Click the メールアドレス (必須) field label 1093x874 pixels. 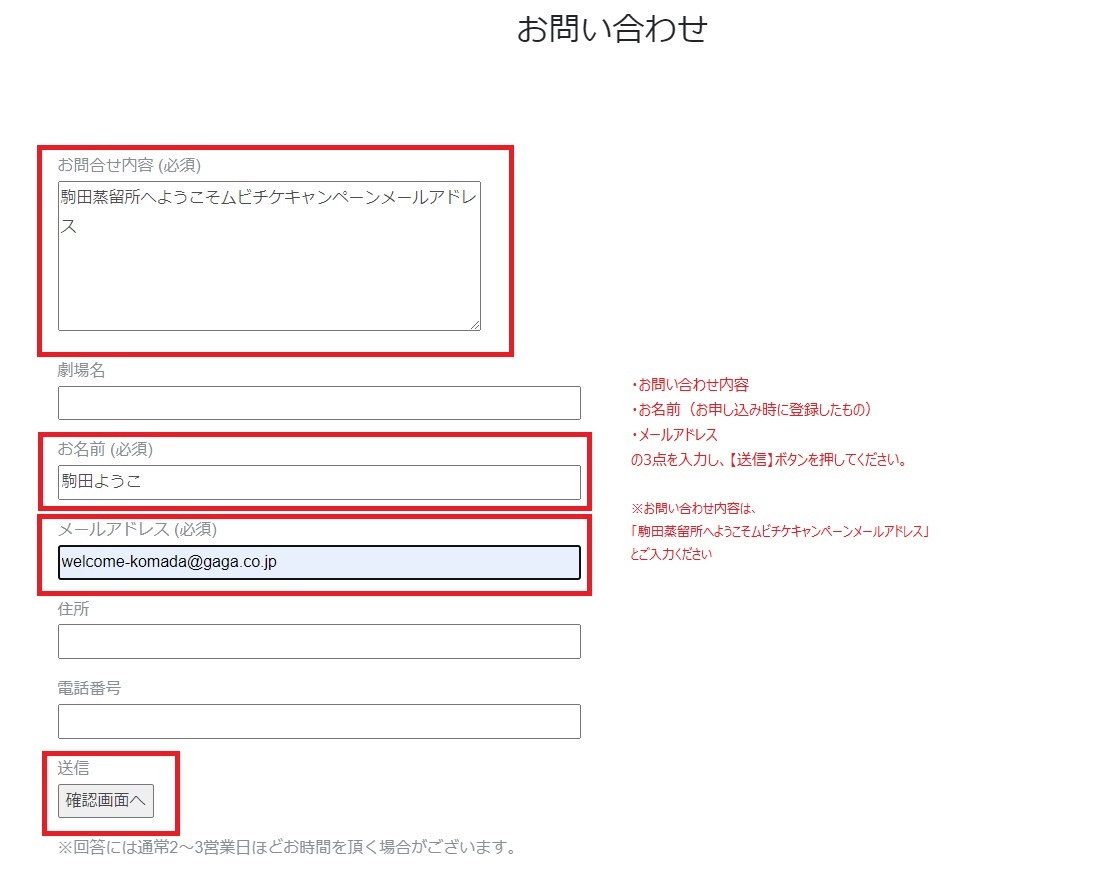(x=137, y=529)
